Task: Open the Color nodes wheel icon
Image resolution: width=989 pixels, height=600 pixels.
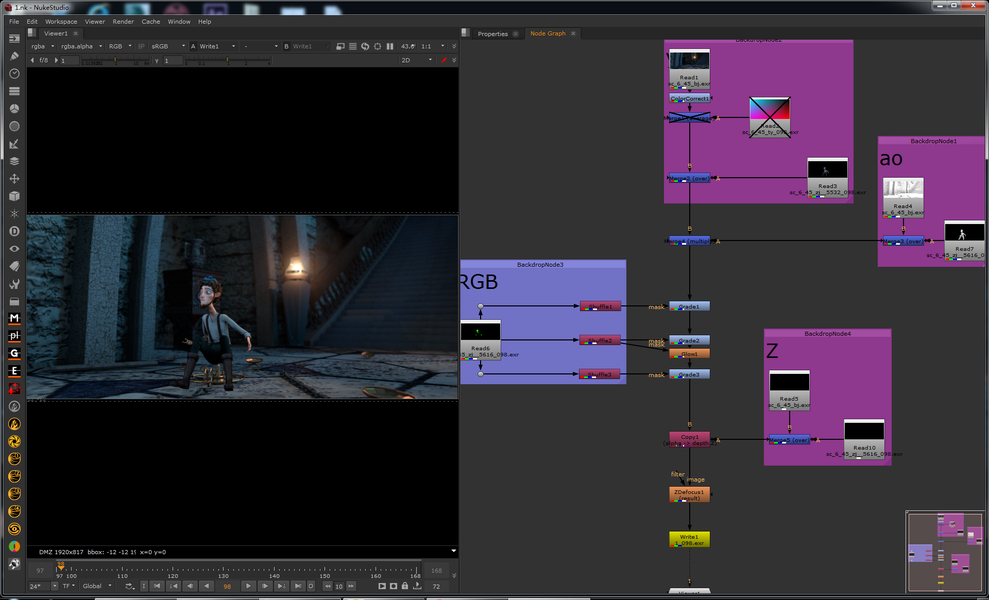Action: 14,109
